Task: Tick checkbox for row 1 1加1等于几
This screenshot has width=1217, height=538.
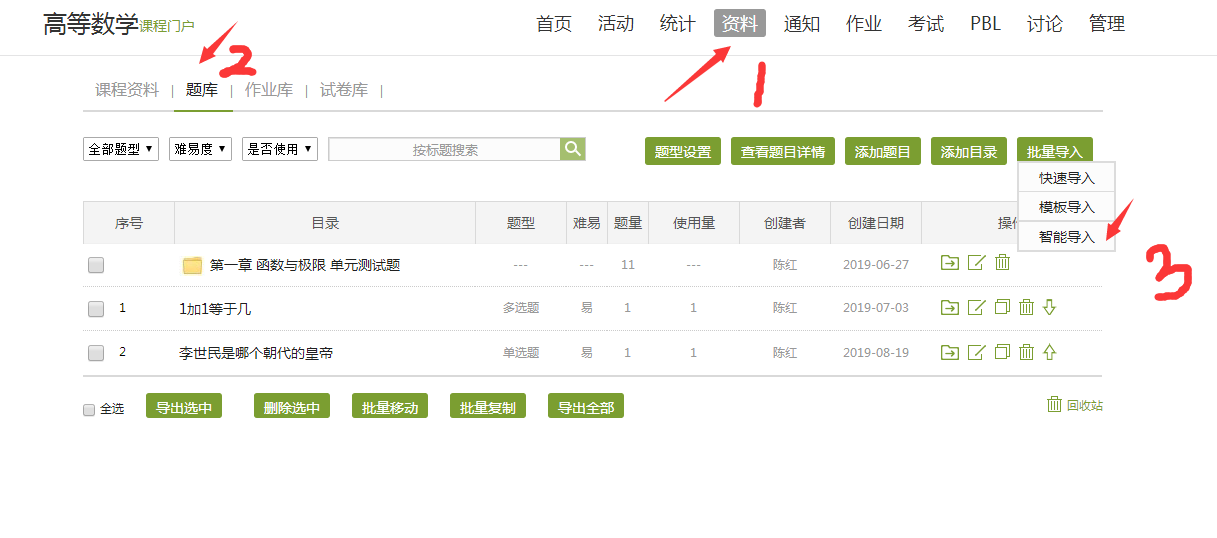Action: (96, 309)
